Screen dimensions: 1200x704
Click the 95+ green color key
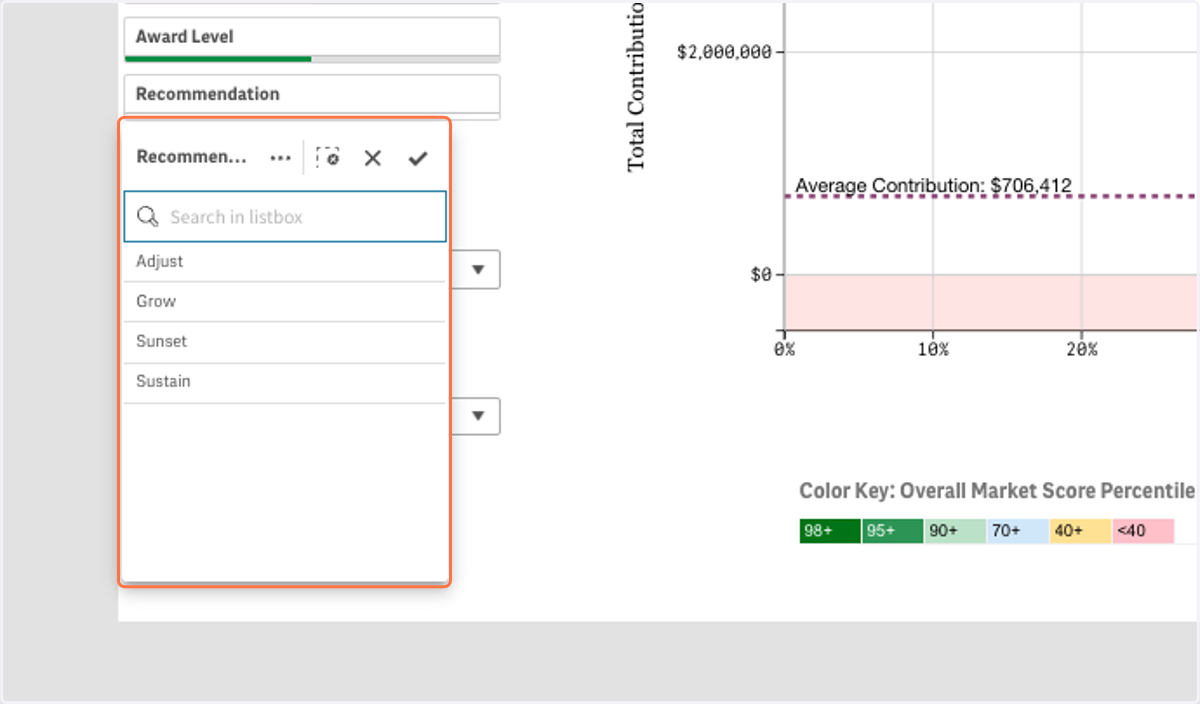893,531
